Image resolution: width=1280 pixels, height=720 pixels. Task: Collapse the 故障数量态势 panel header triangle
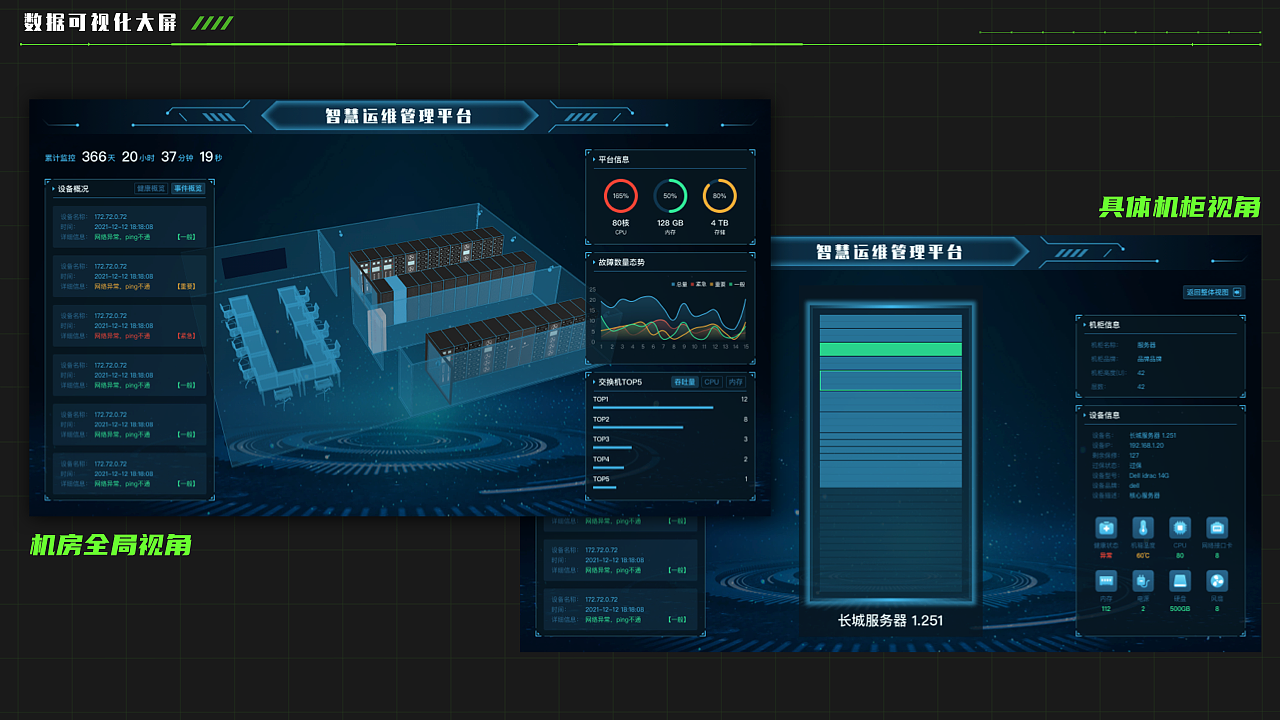coord(593,262)
